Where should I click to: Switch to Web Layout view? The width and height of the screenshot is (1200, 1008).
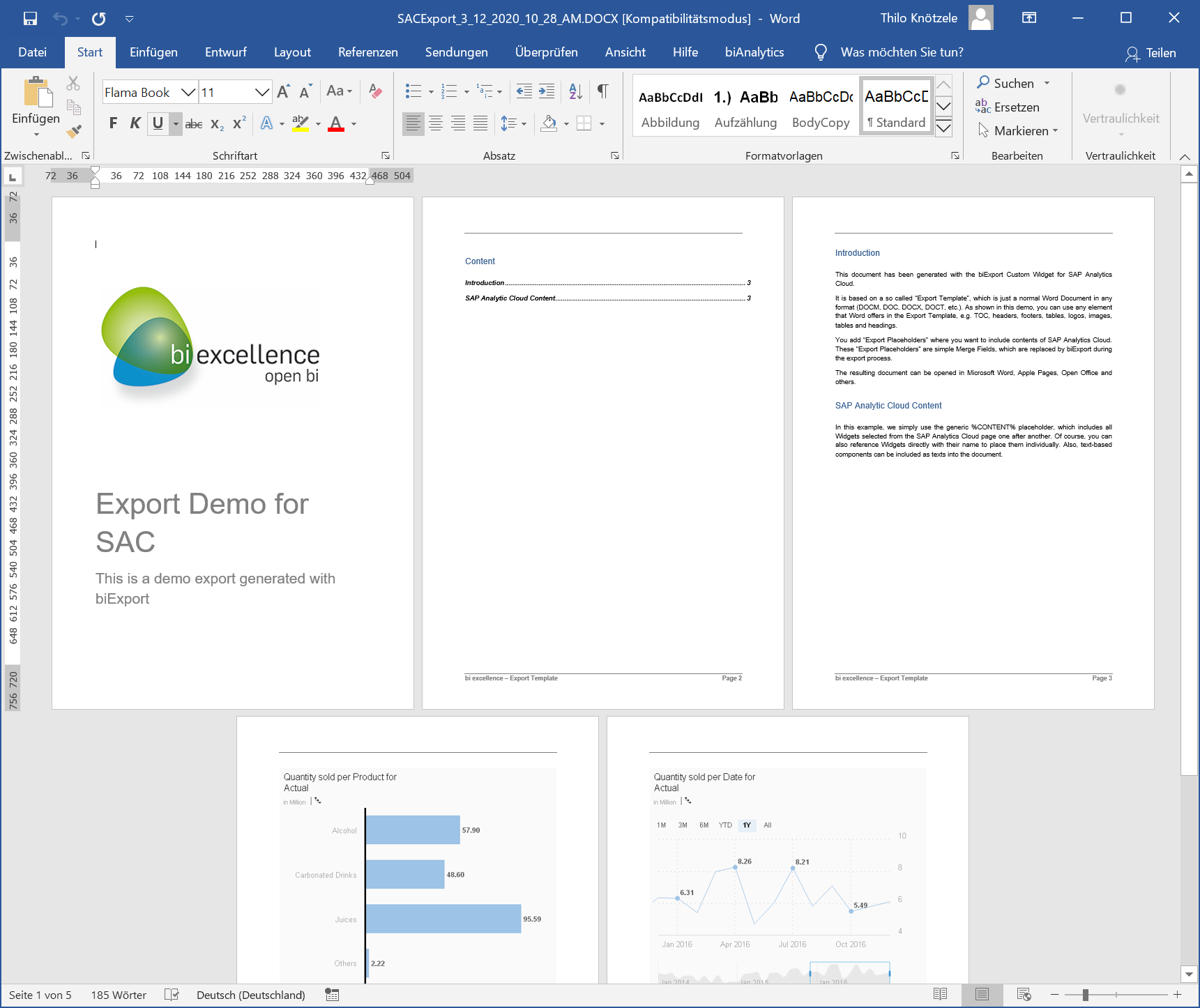point(1024,995)
